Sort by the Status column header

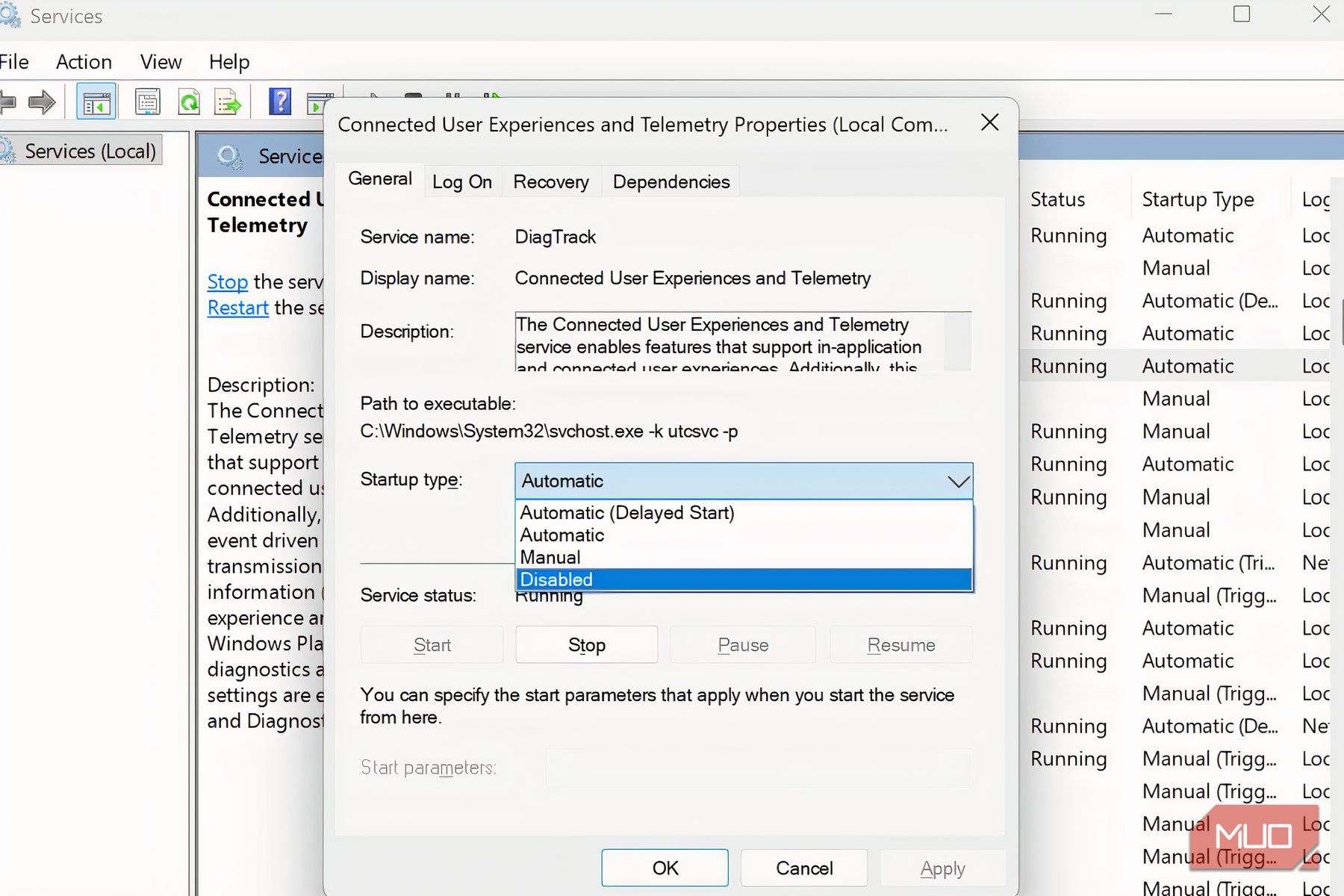coord(1057,199)
